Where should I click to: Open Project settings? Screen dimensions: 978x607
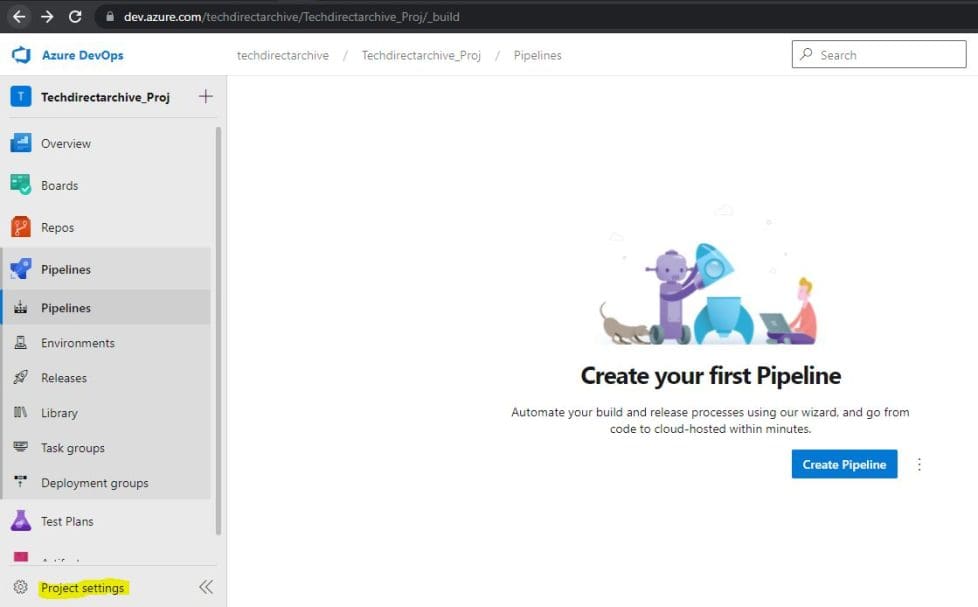click(x=82, y=588)
